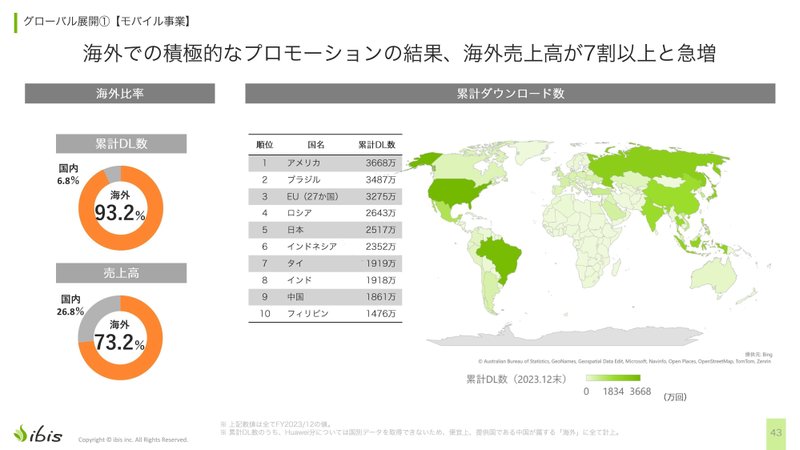Image resolution: width=800 pixels, height=450 pixels.
Task: Click the 中国 table cell
Action: pos(295,297)
